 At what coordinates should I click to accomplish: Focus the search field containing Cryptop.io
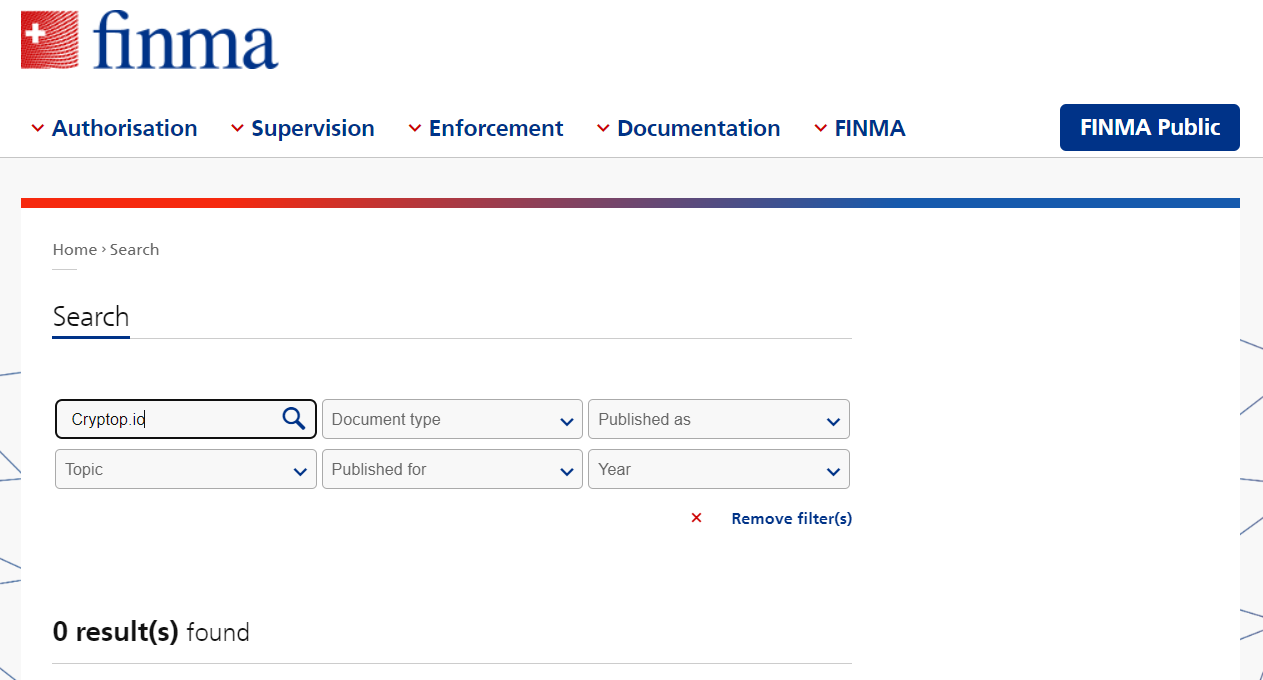pyautogui.click(x=170, y=419)
